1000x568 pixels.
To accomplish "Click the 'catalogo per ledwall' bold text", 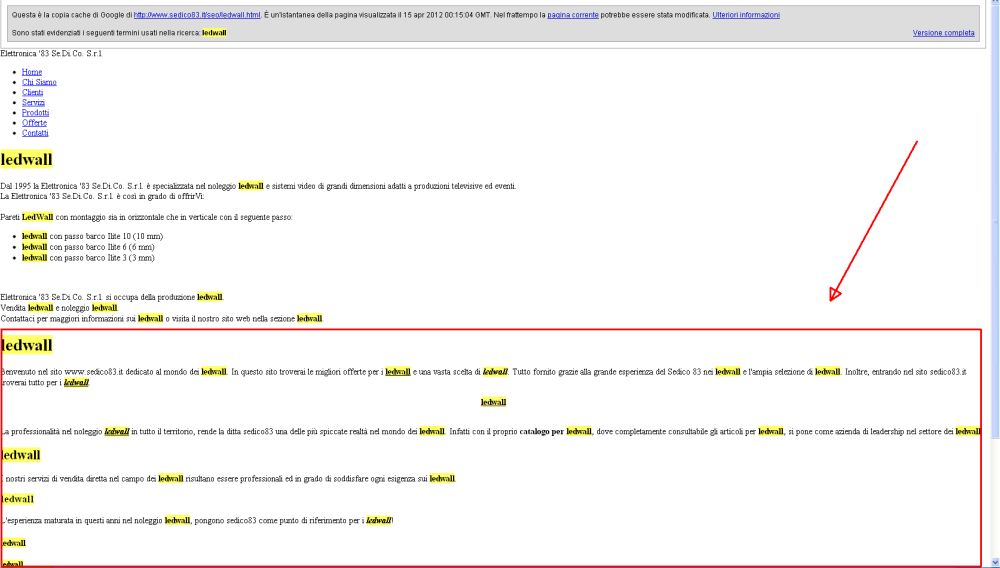I will point(555,432).
